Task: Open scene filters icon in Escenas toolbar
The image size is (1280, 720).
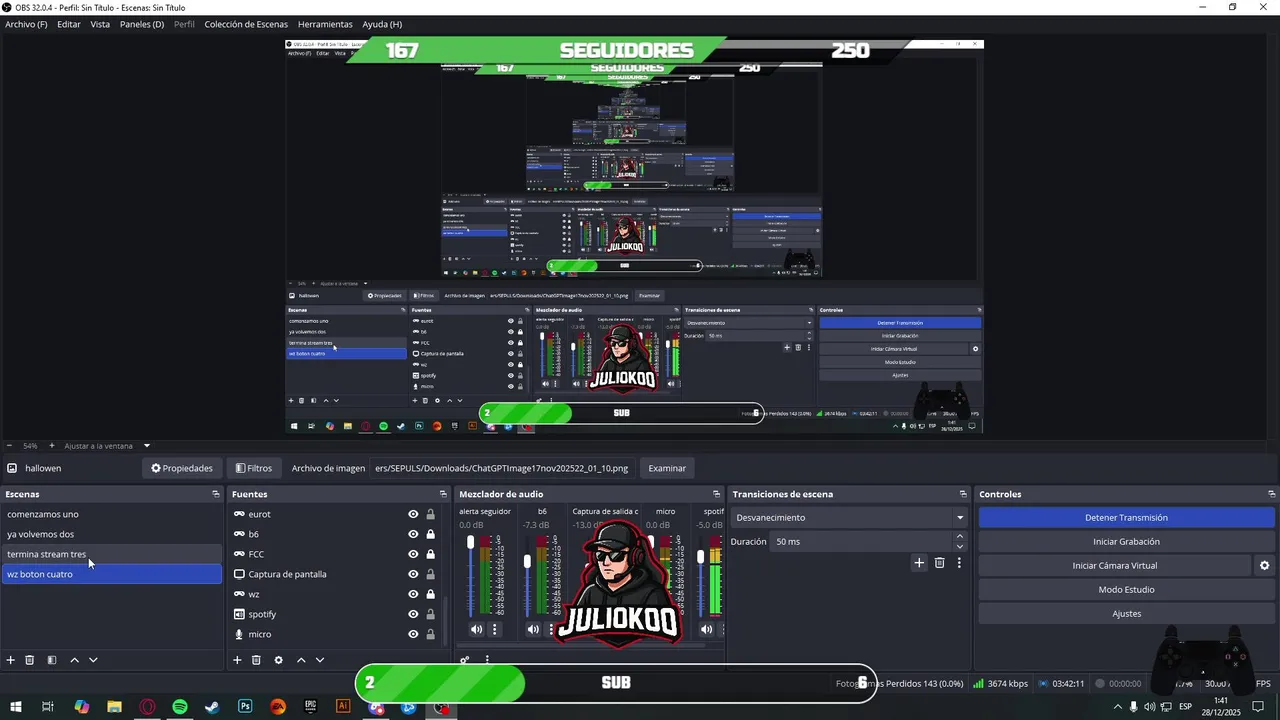Action: click(52, 660)
